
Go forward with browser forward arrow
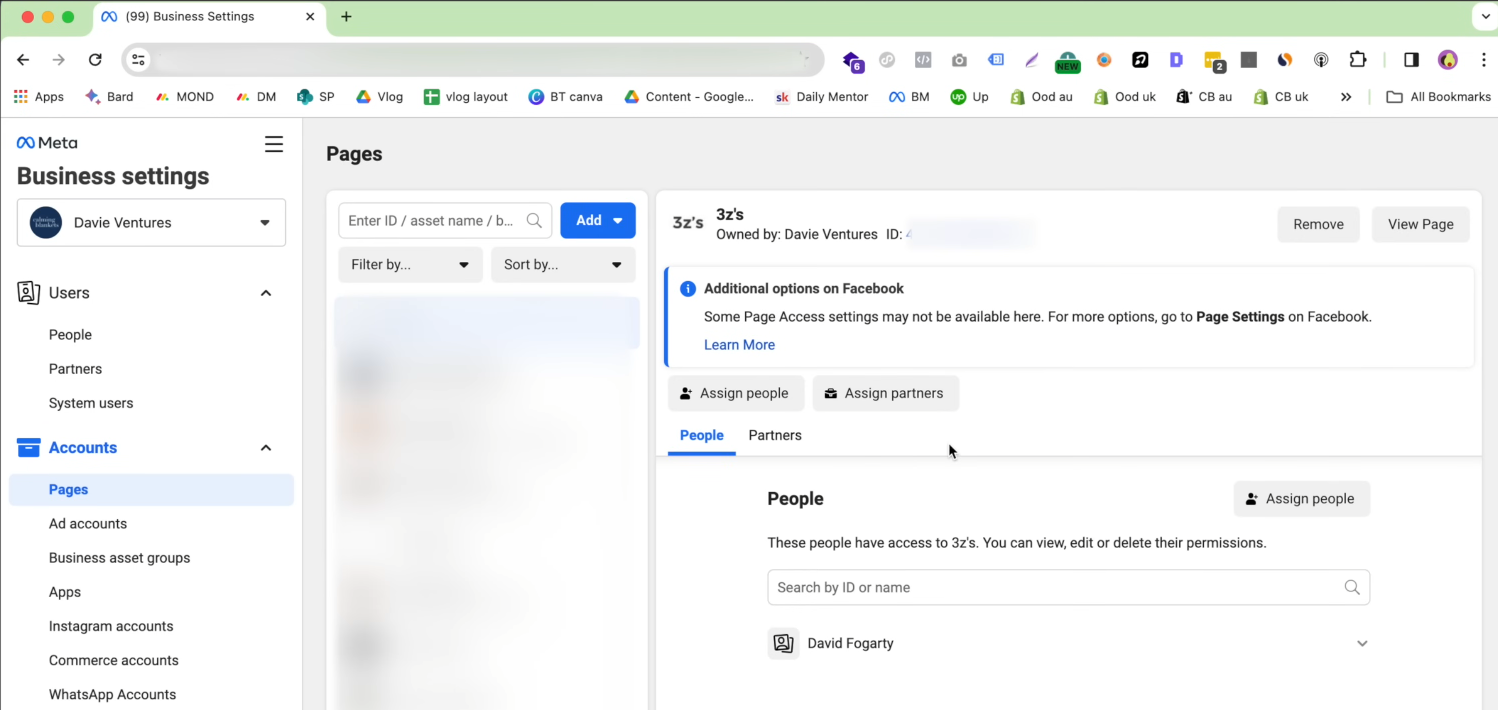[x=59, y=60]
